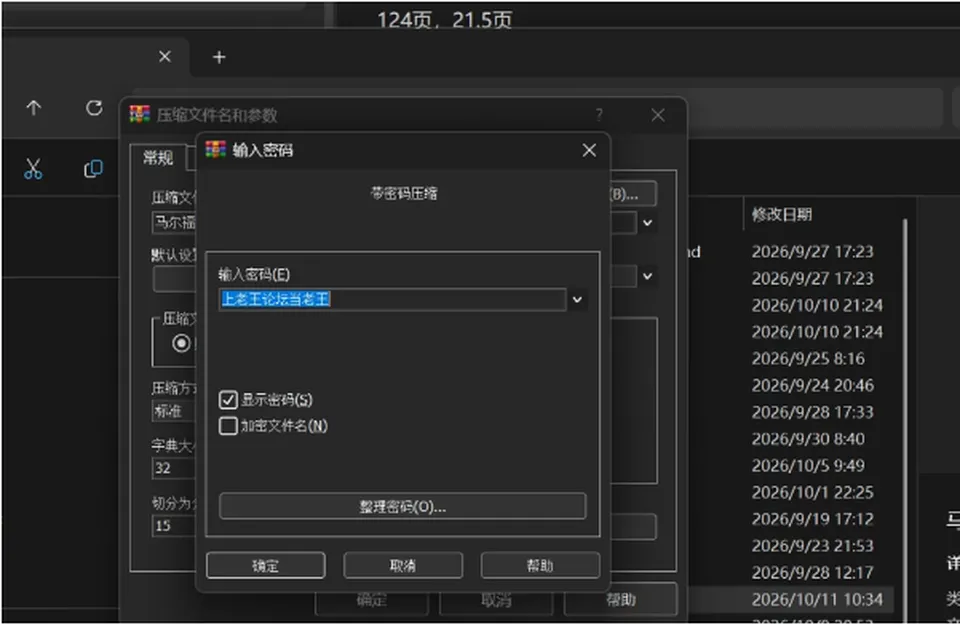This screenshot has width=960, height=625.
Task: Select the row dated 2026/9/30 8:40
Action: pos(808,439)
